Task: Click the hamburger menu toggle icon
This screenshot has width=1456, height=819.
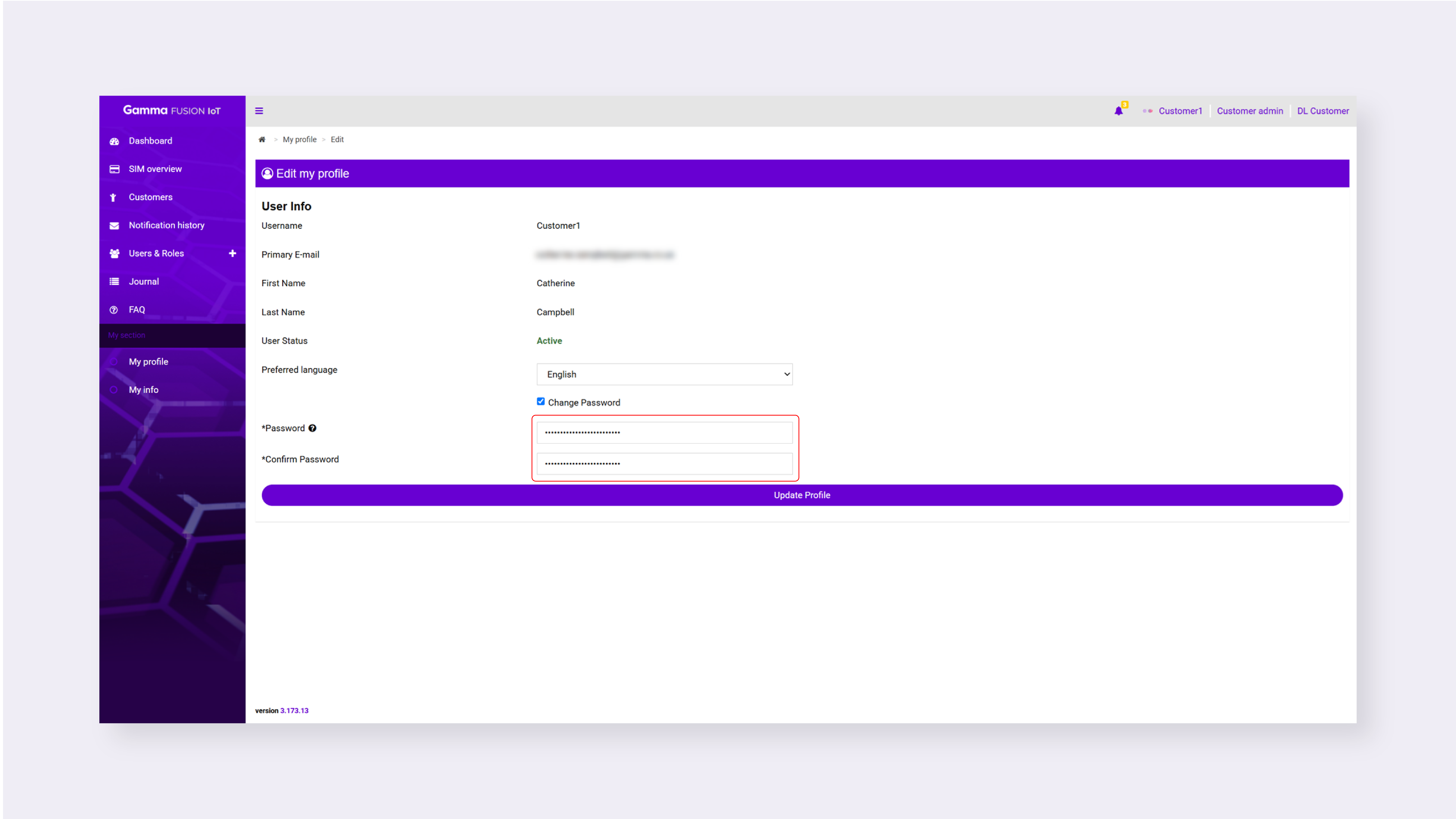Action: coord(259,111)
